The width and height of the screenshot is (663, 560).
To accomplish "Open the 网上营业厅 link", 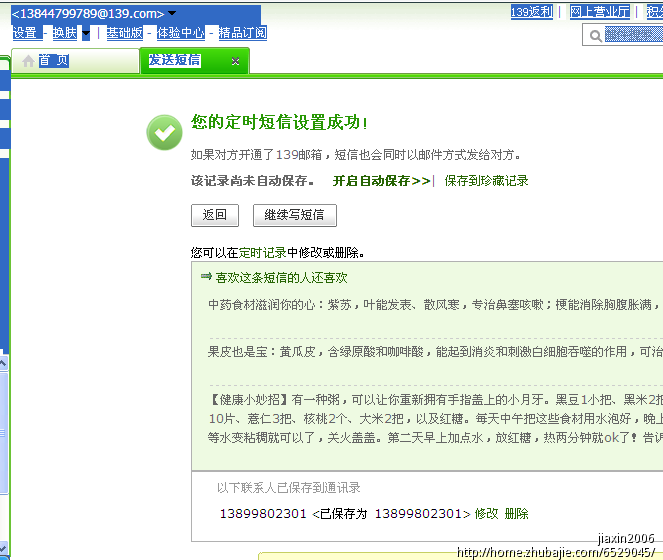I will pyautogui.click(x=600, y=11).
